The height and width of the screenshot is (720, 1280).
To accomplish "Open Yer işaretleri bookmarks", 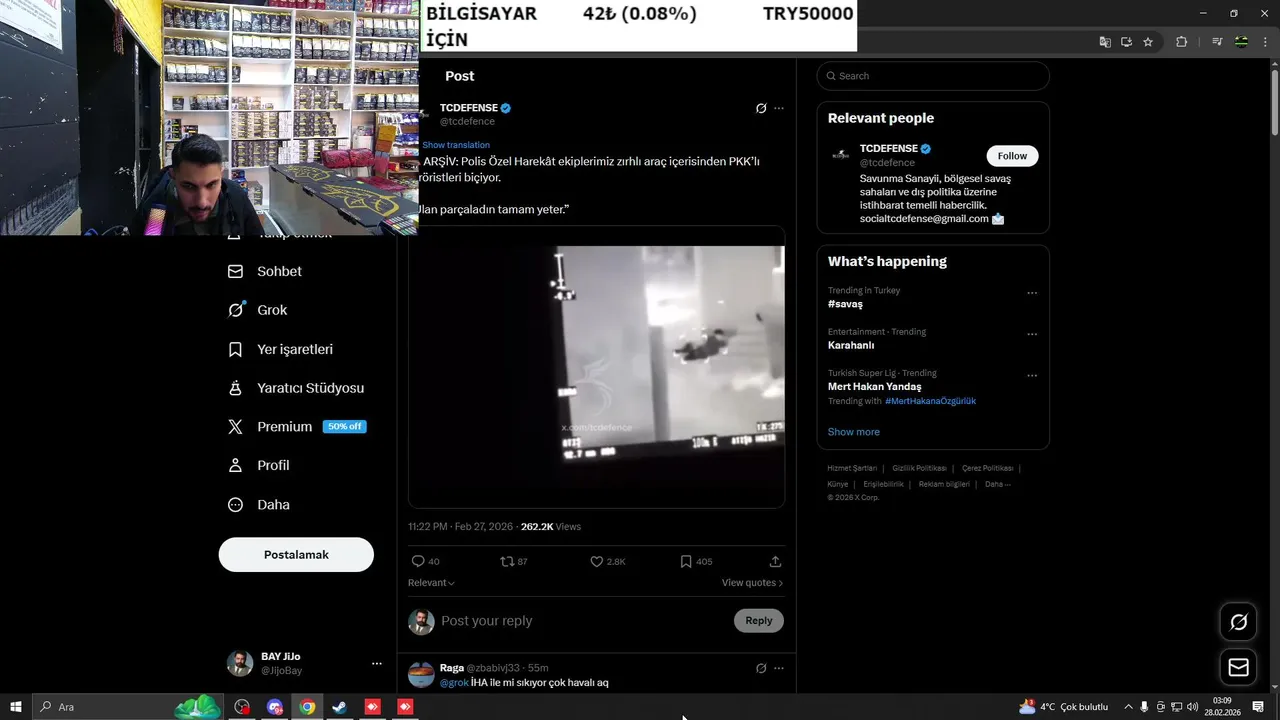I will point(280,349).
